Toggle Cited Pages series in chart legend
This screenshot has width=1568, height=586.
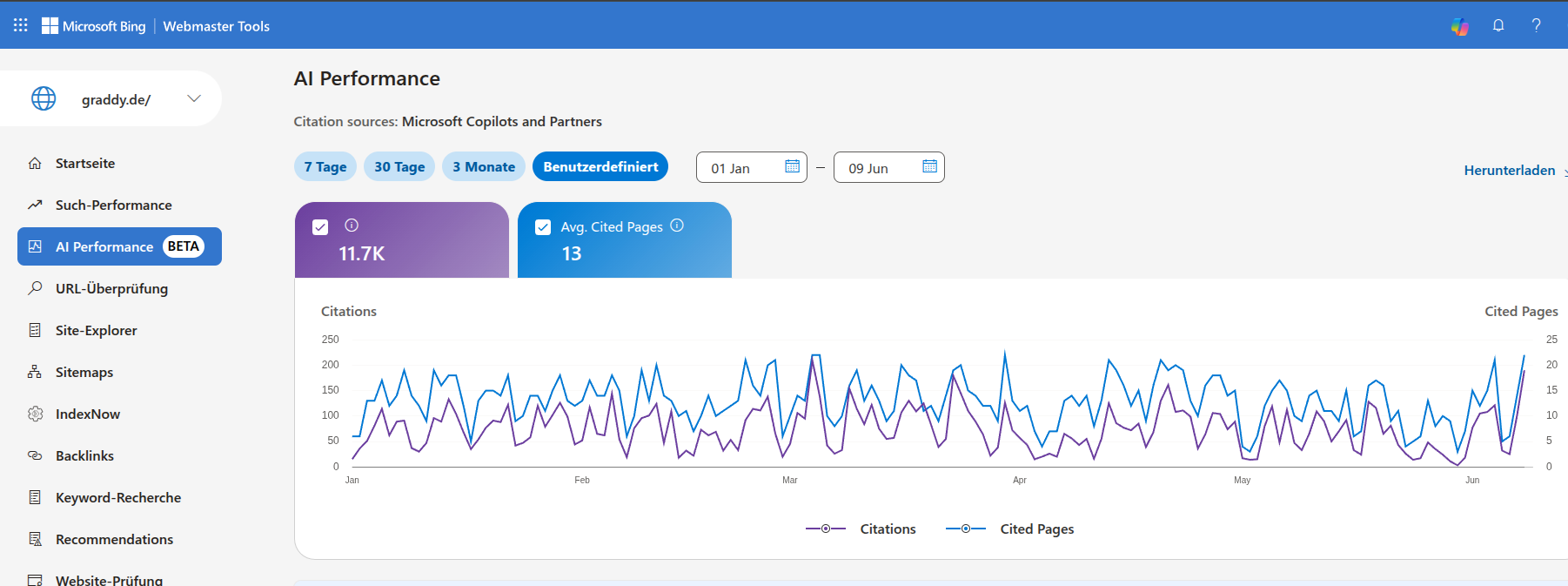point(1010,529)
